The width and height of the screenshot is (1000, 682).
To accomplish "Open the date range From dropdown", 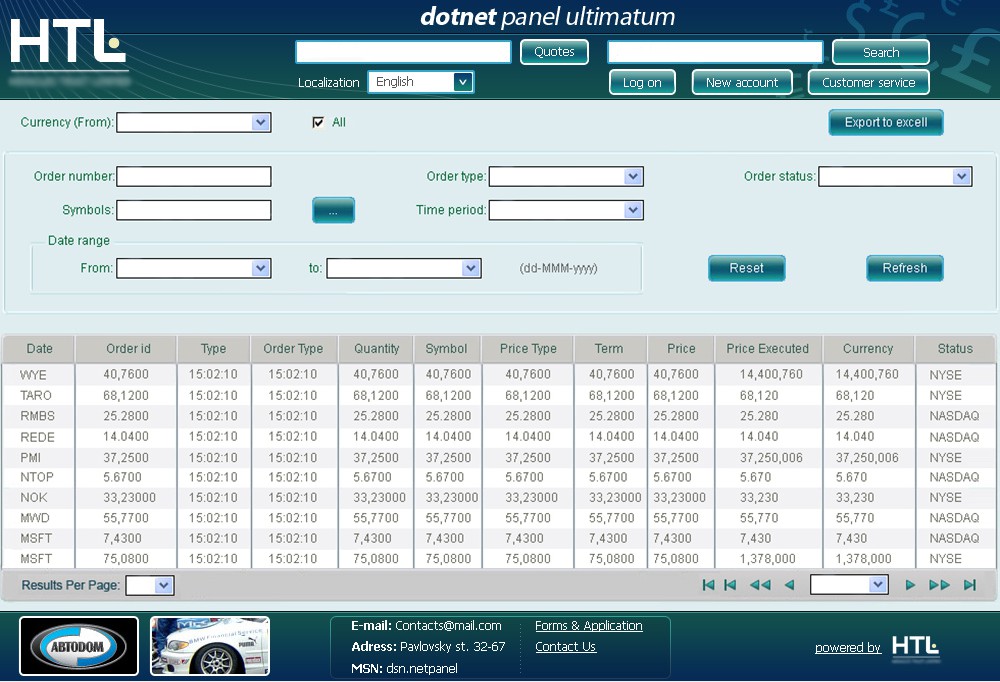I will click(194, 268).
